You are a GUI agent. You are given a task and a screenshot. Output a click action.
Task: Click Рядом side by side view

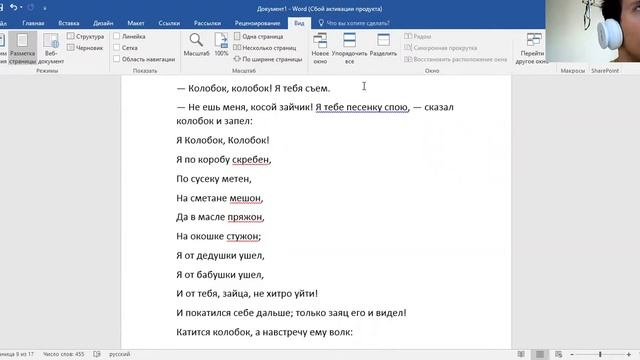click(418, 36)
